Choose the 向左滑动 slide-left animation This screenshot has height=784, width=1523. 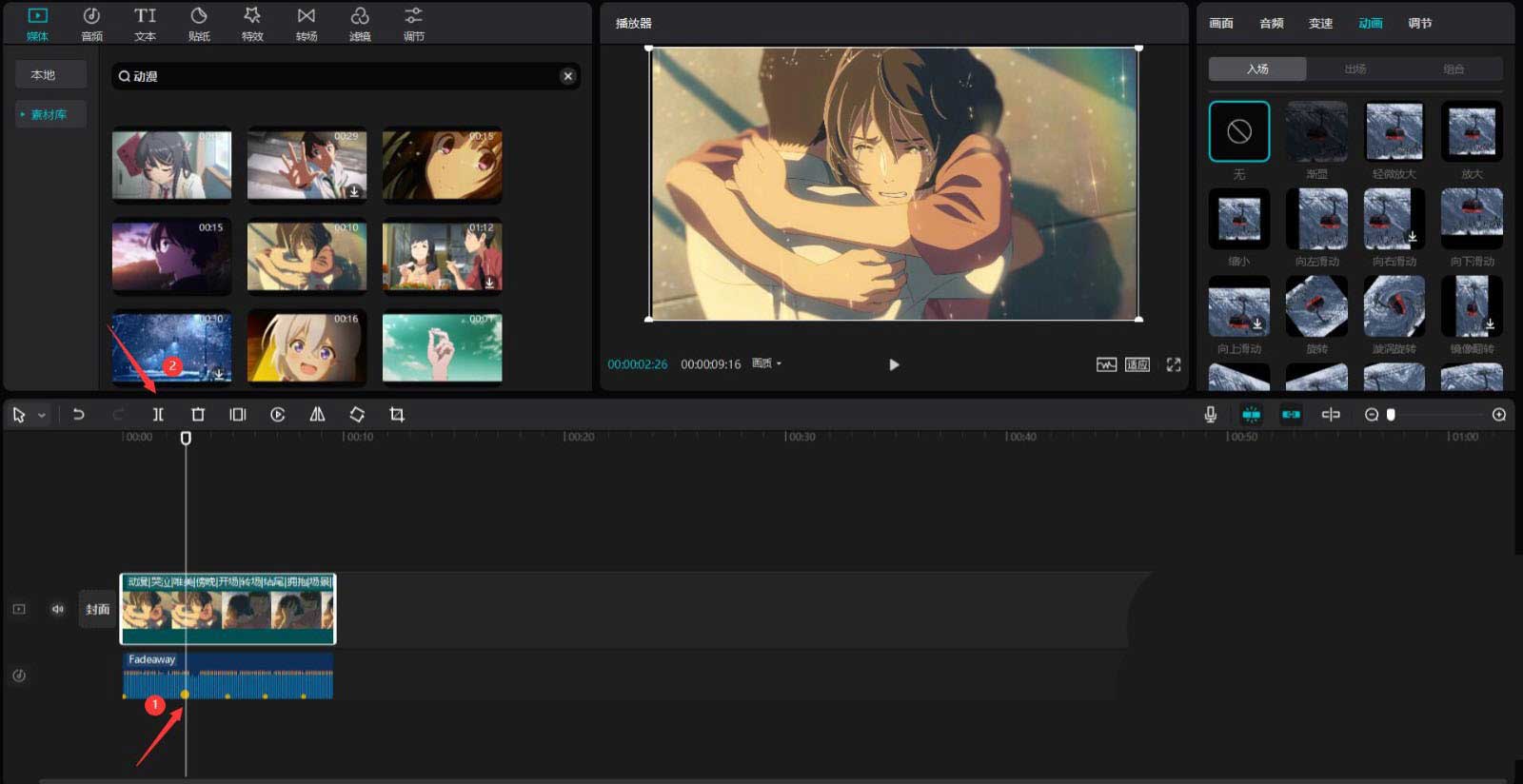tap(1316, 219)
